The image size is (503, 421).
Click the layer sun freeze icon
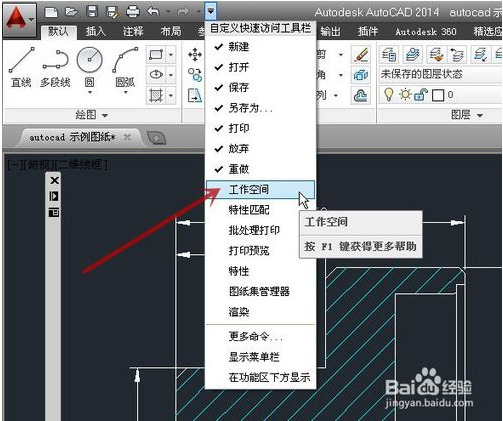[405, 95]
